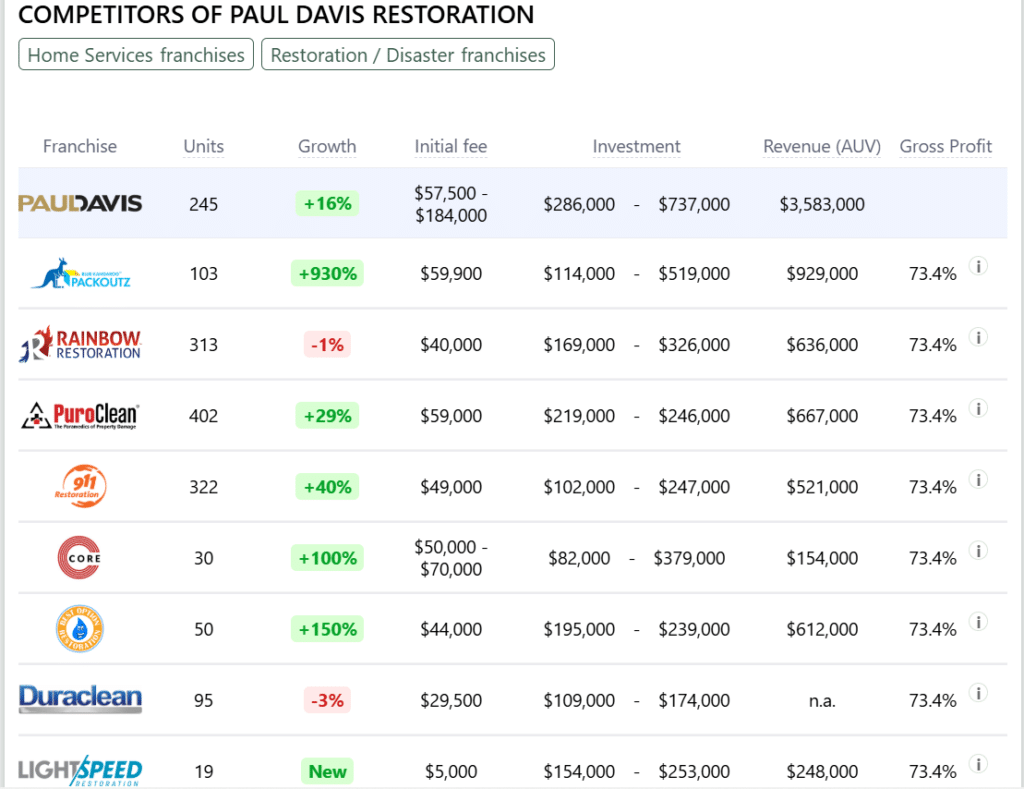Viewport: 1024px width, 789px height.
Task: Open the Duraclean franchise logo
Action: click(x=80, y=699)
